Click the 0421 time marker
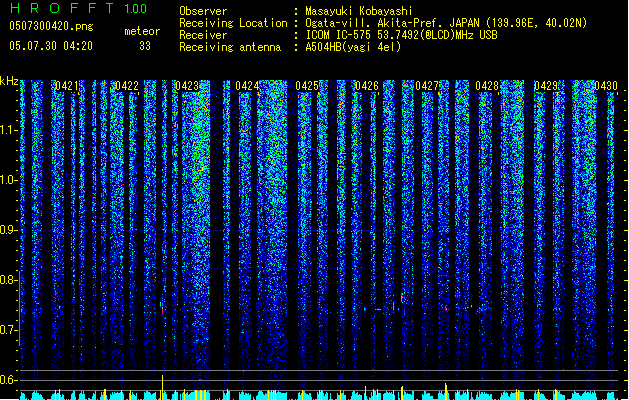 [x=67, y=86]
